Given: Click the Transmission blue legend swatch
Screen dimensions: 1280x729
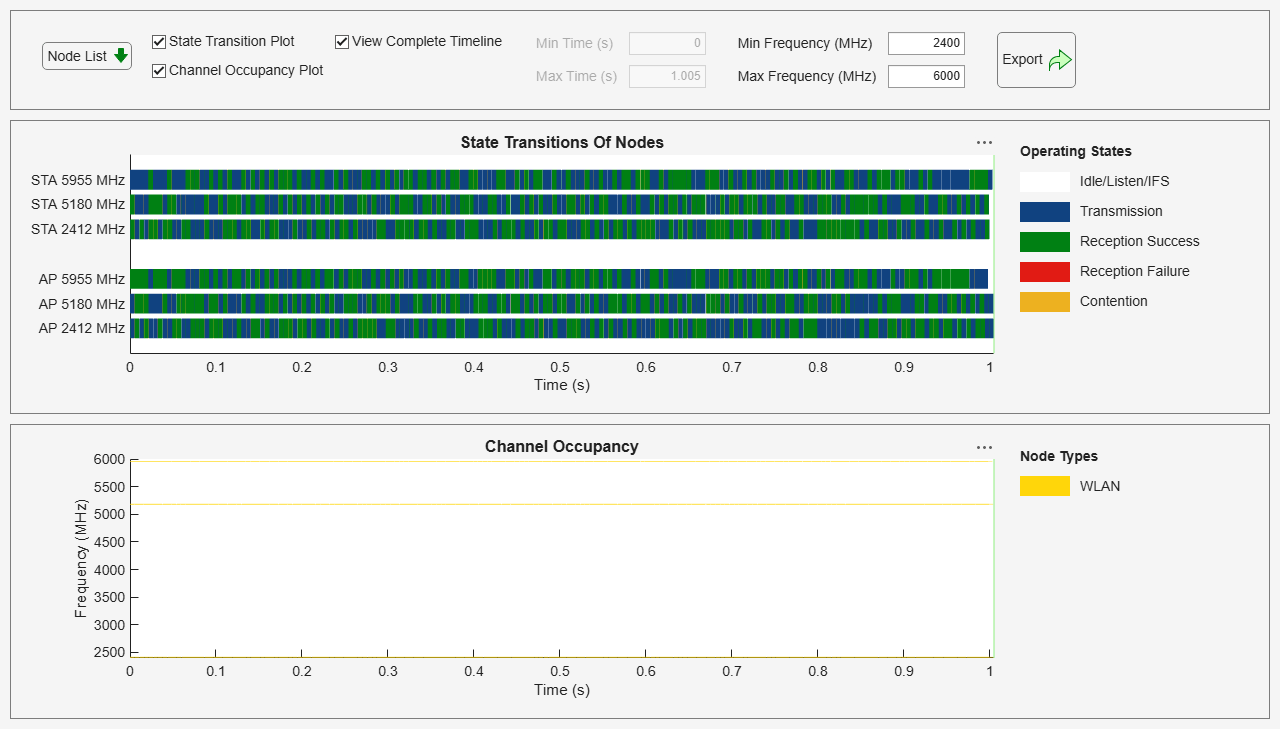Looking at the screenshot, I should 1045,212.
